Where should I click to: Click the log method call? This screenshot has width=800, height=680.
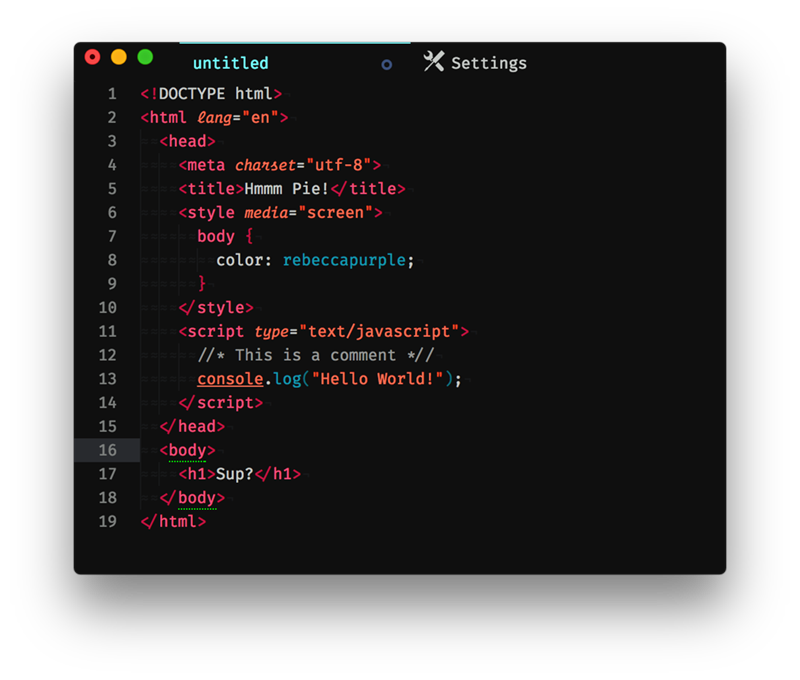287,379
